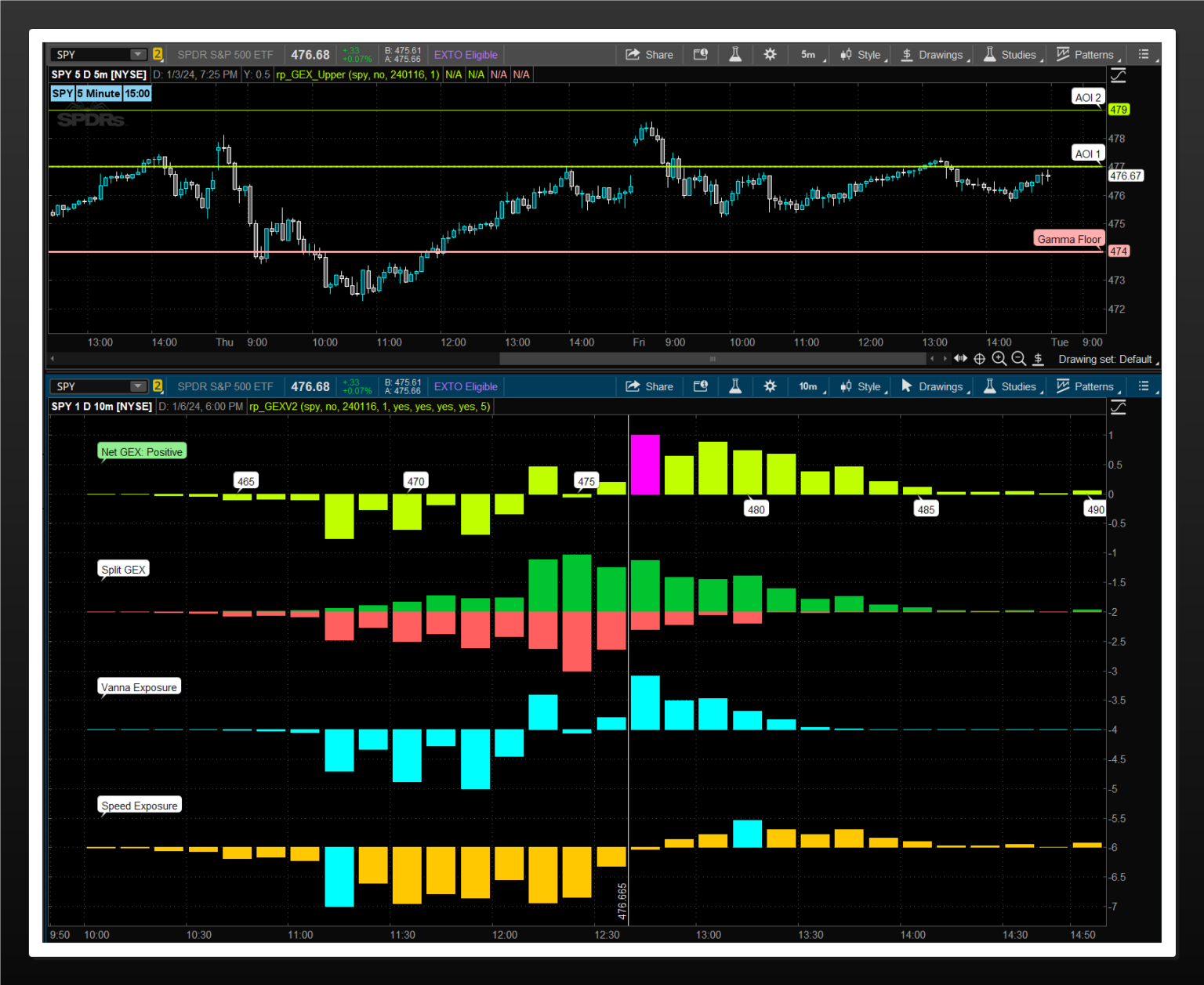1204x985 pixels.
Task: Toggle the lower chart's axis scale icon
Action: 1119,407
